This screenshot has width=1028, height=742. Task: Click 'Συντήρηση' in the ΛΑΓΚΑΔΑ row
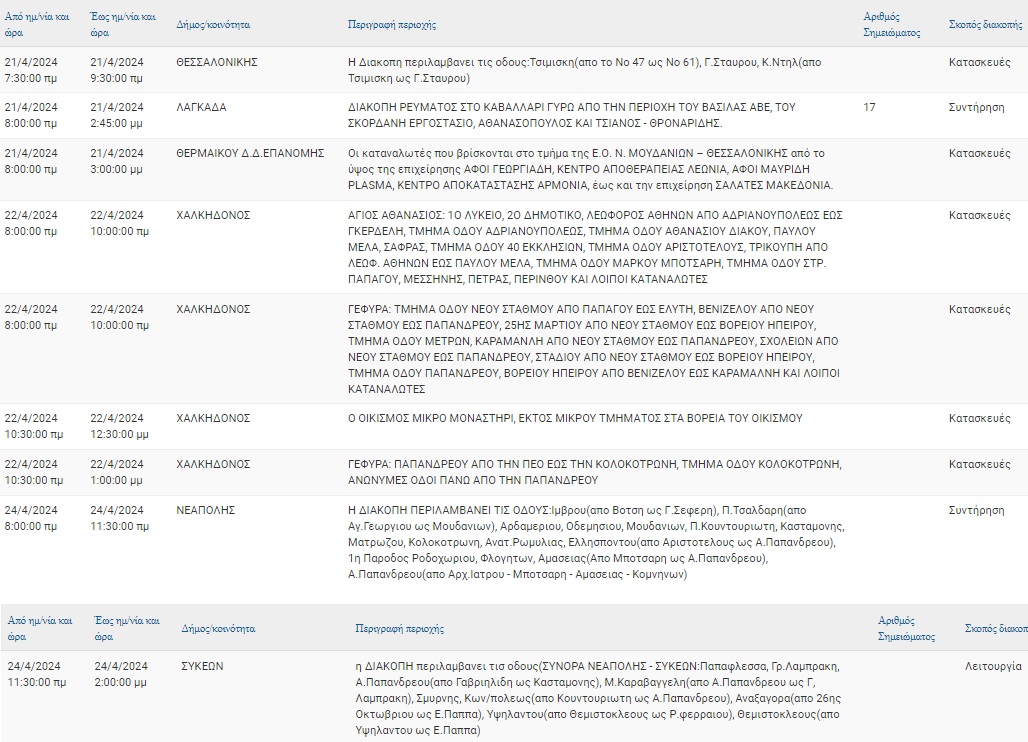pos(976,108)
